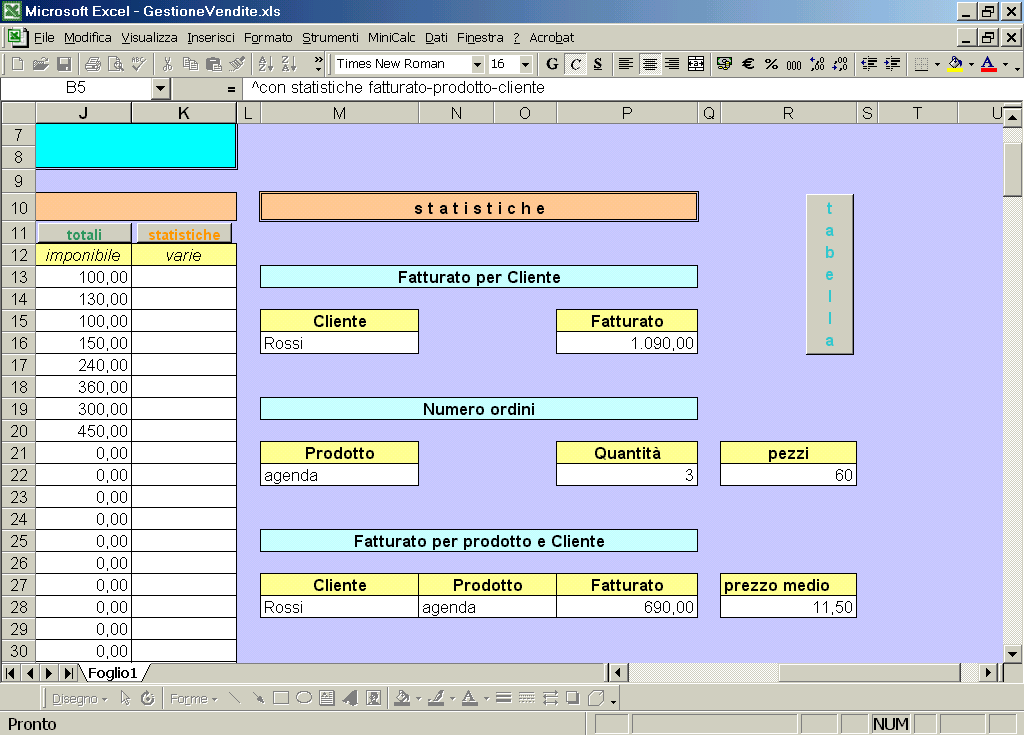Merge and center the selected cells
The height and width of the screenshot is (735, 1024).
[x=696, y=63]
